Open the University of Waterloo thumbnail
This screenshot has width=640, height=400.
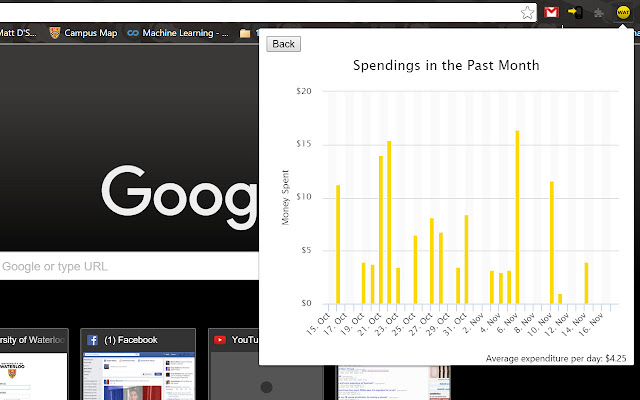[34, 364]
